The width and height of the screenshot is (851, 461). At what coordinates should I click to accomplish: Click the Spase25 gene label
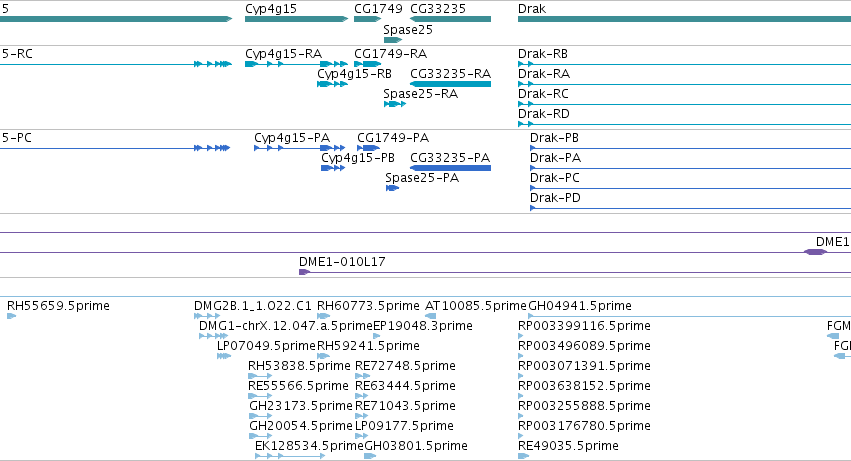(408, 30)
